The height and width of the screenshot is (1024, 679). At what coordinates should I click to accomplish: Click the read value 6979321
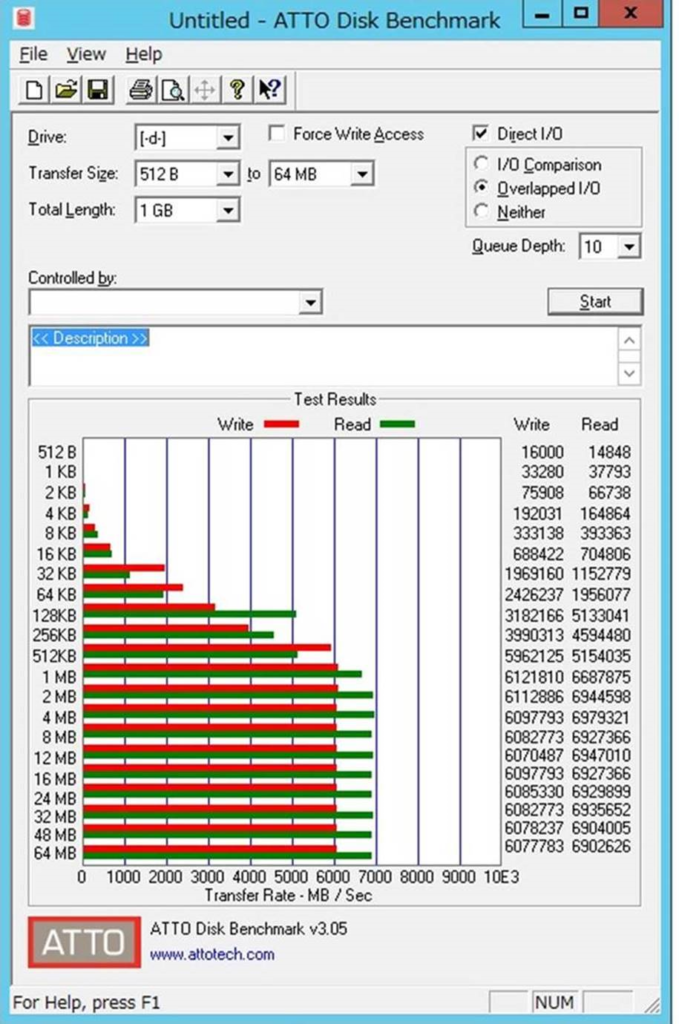click(601, 718)
